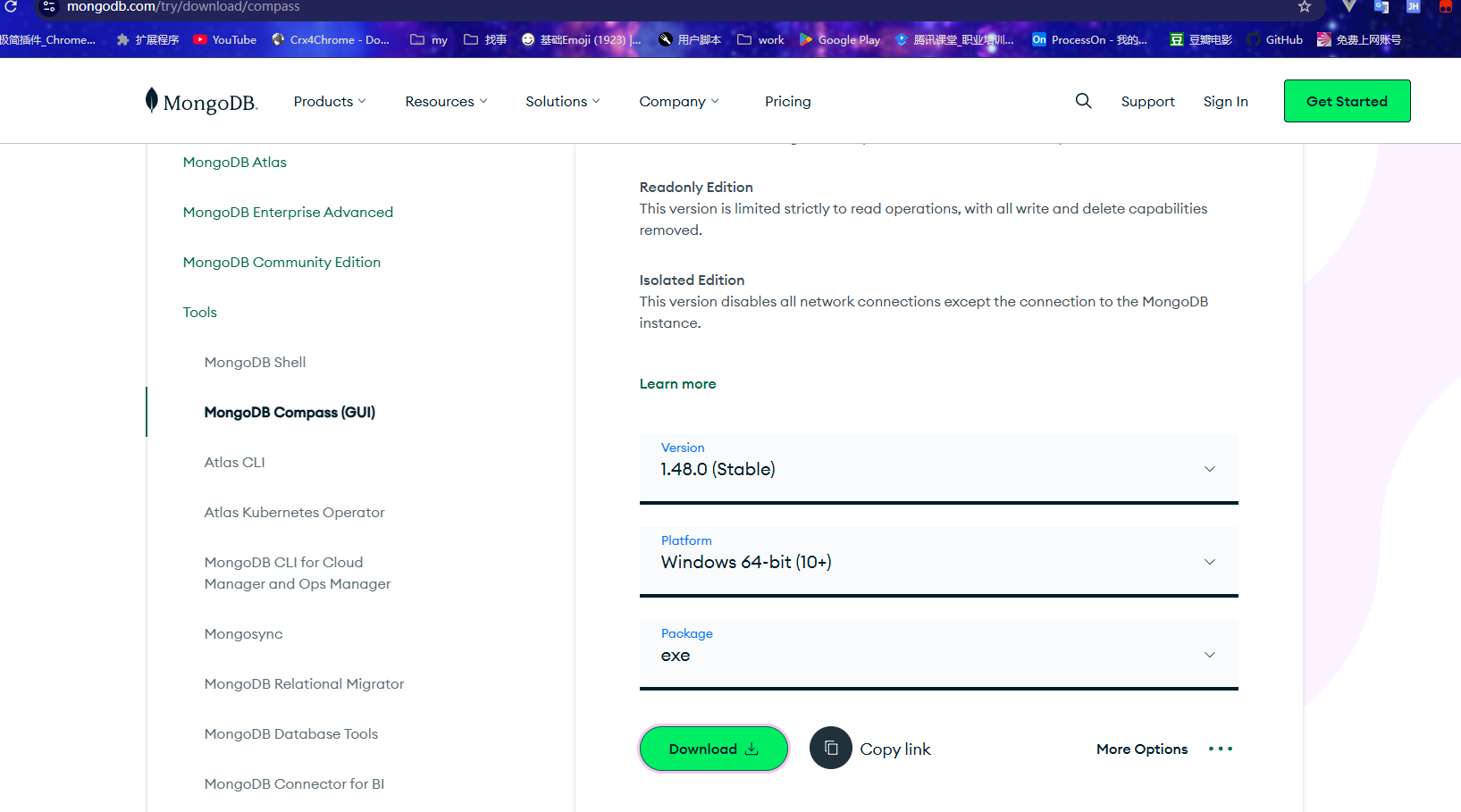Open MongoDB Relational Migrator in sidebar
The image size is (1461, 812).
coord(304,683)
